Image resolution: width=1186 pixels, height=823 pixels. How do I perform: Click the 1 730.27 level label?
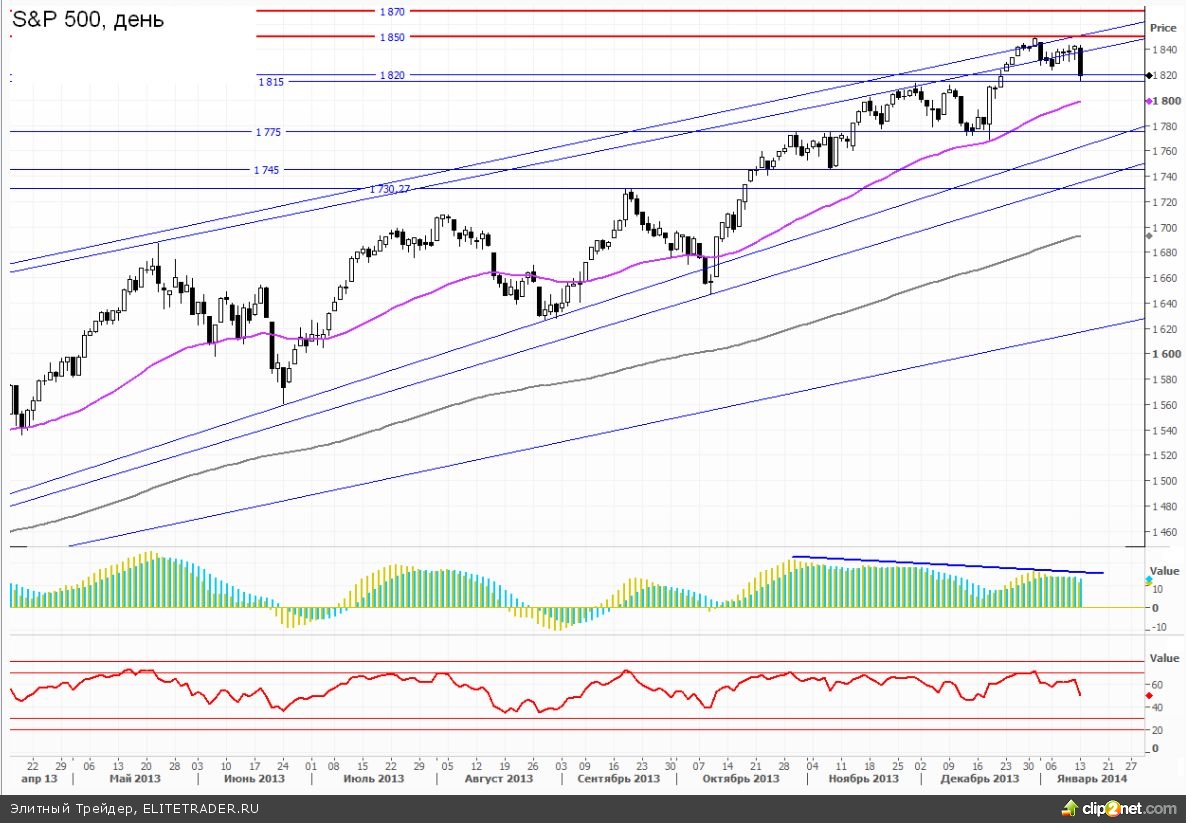[390, 189]
